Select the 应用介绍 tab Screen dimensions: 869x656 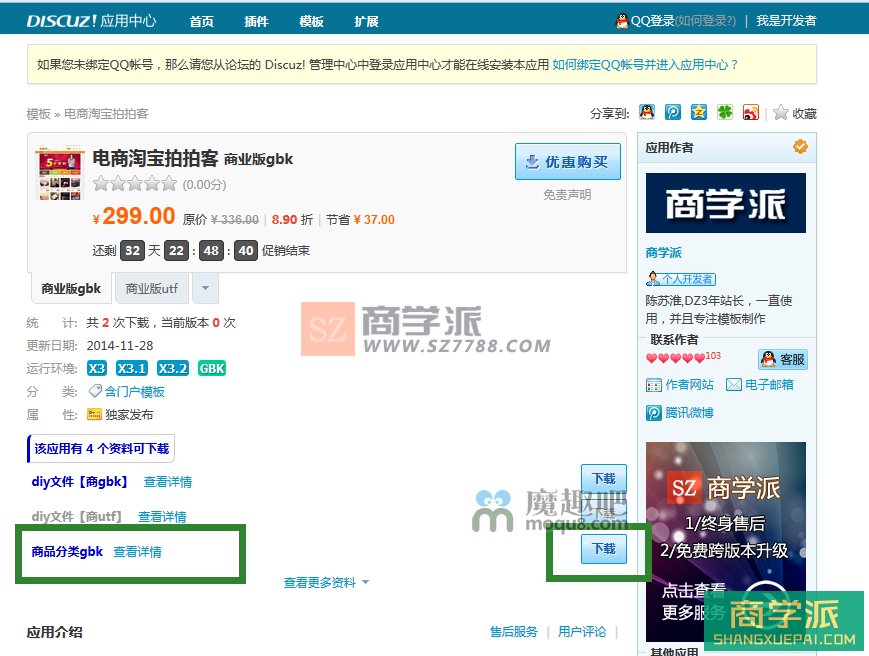tap(55, 632)
